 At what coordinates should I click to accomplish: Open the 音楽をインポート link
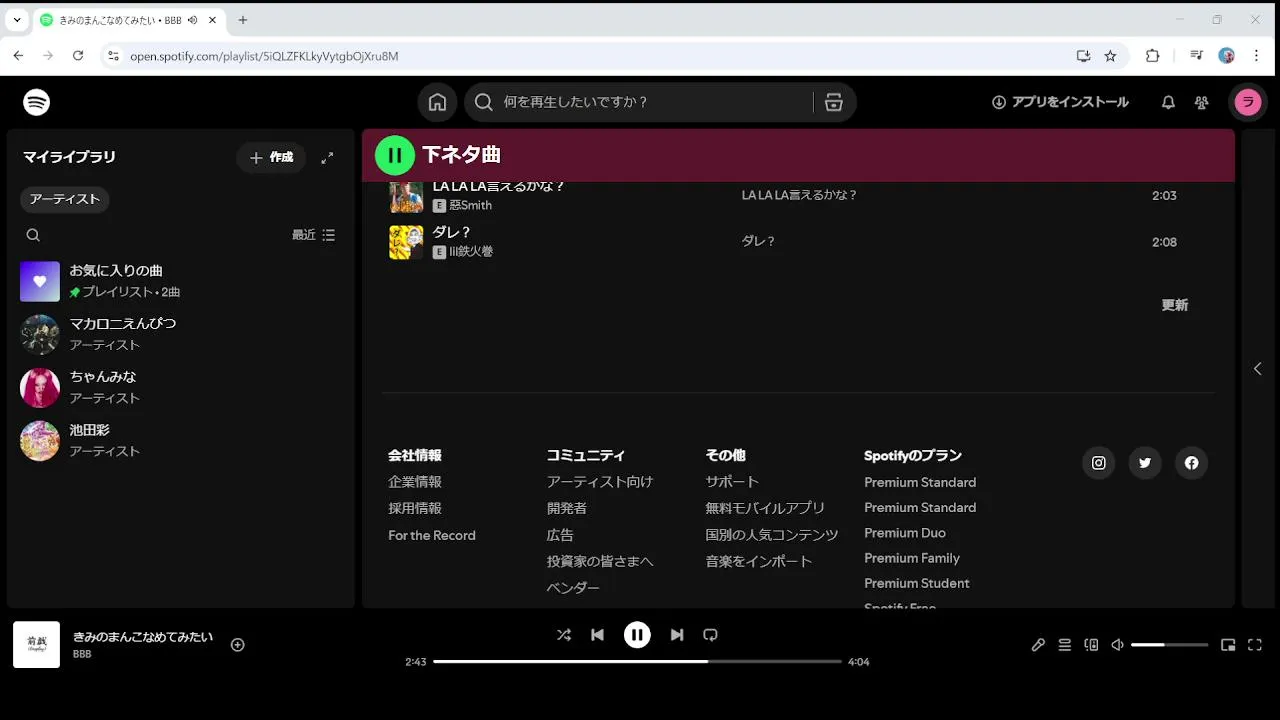click(759, 562)
